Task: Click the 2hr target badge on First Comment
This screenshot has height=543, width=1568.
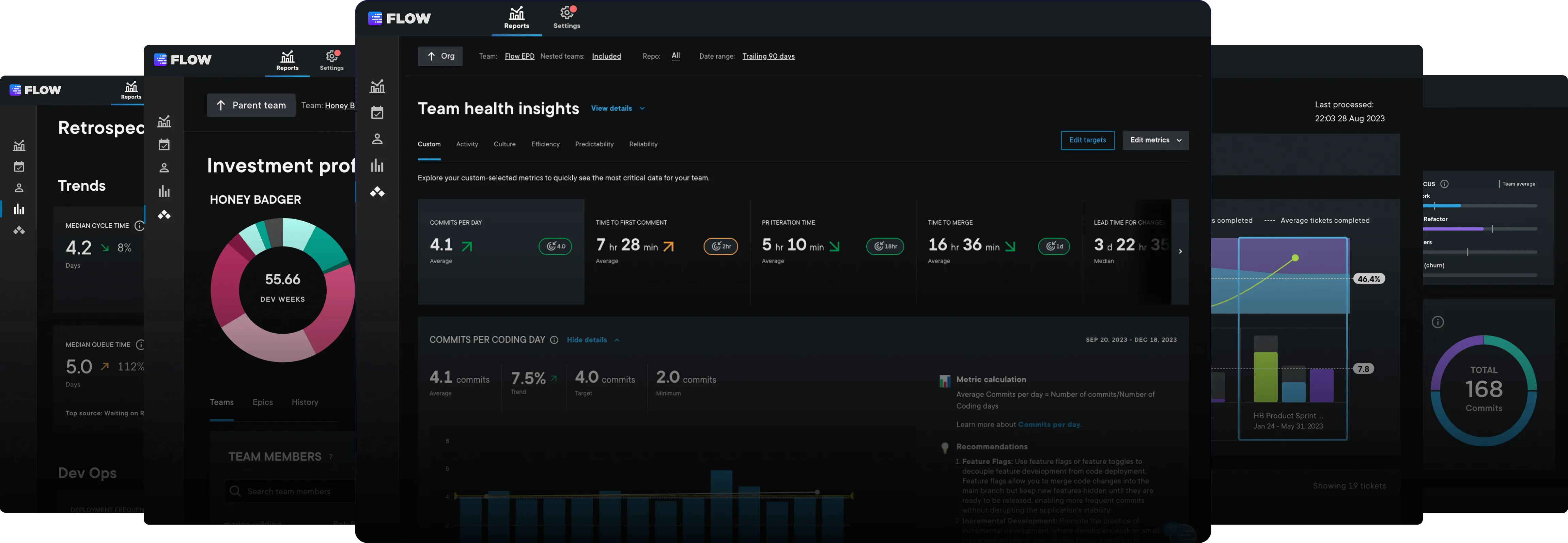Action: (x=721, y=246)
